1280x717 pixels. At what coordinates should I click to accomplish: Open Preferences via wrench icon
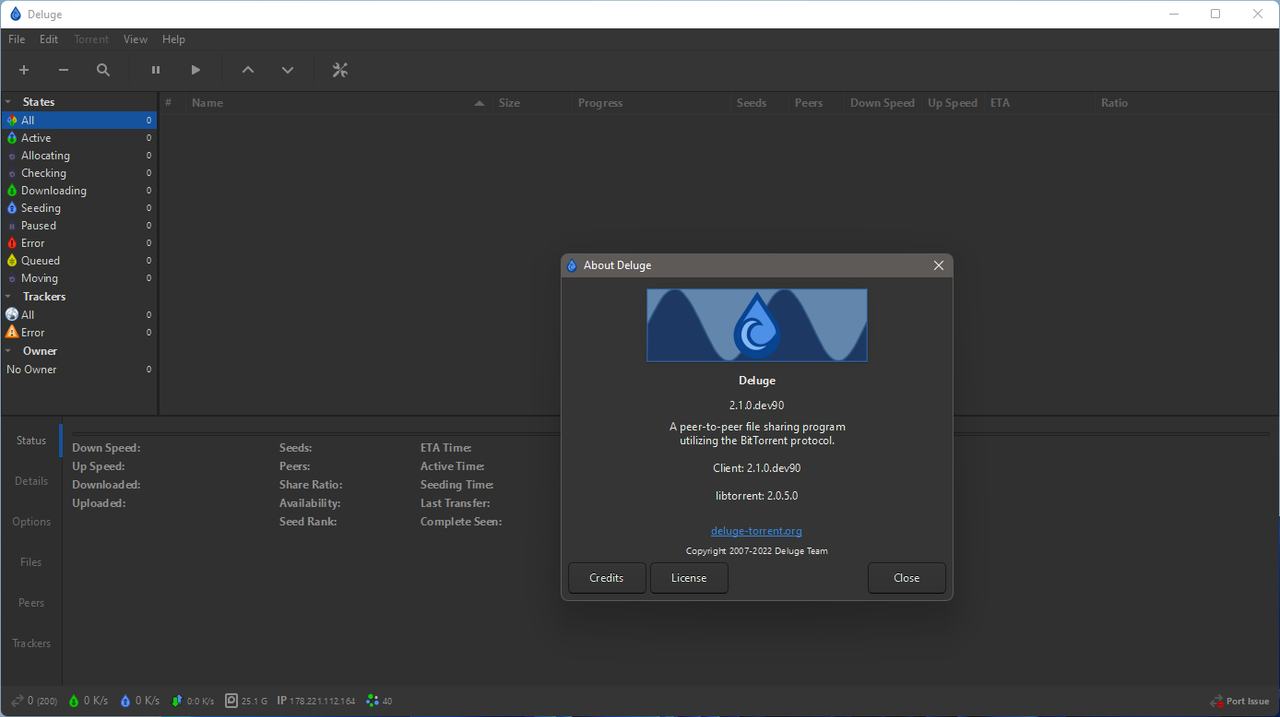click(x=340, y=70)
